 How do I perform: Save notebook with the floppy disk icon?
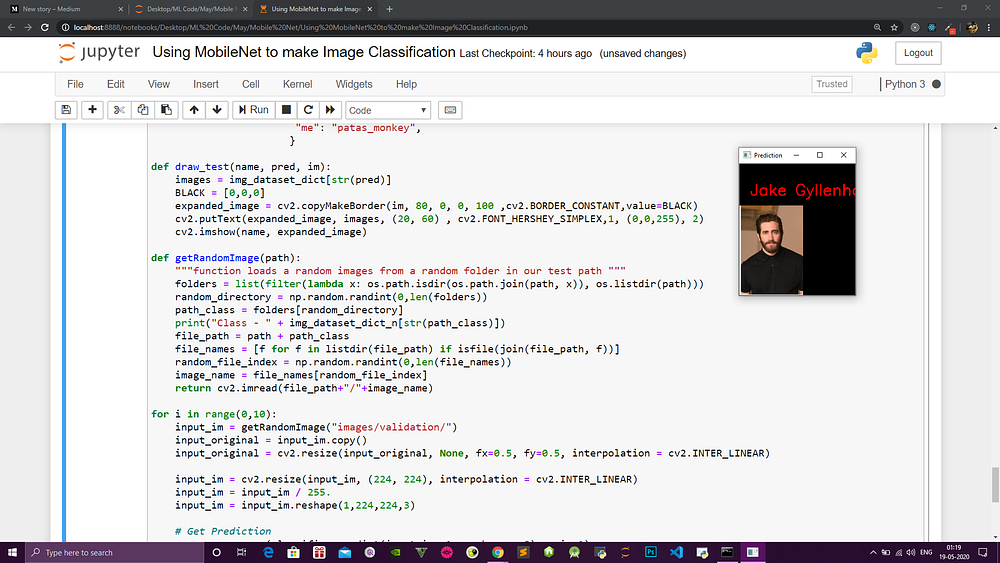[66, 110]
